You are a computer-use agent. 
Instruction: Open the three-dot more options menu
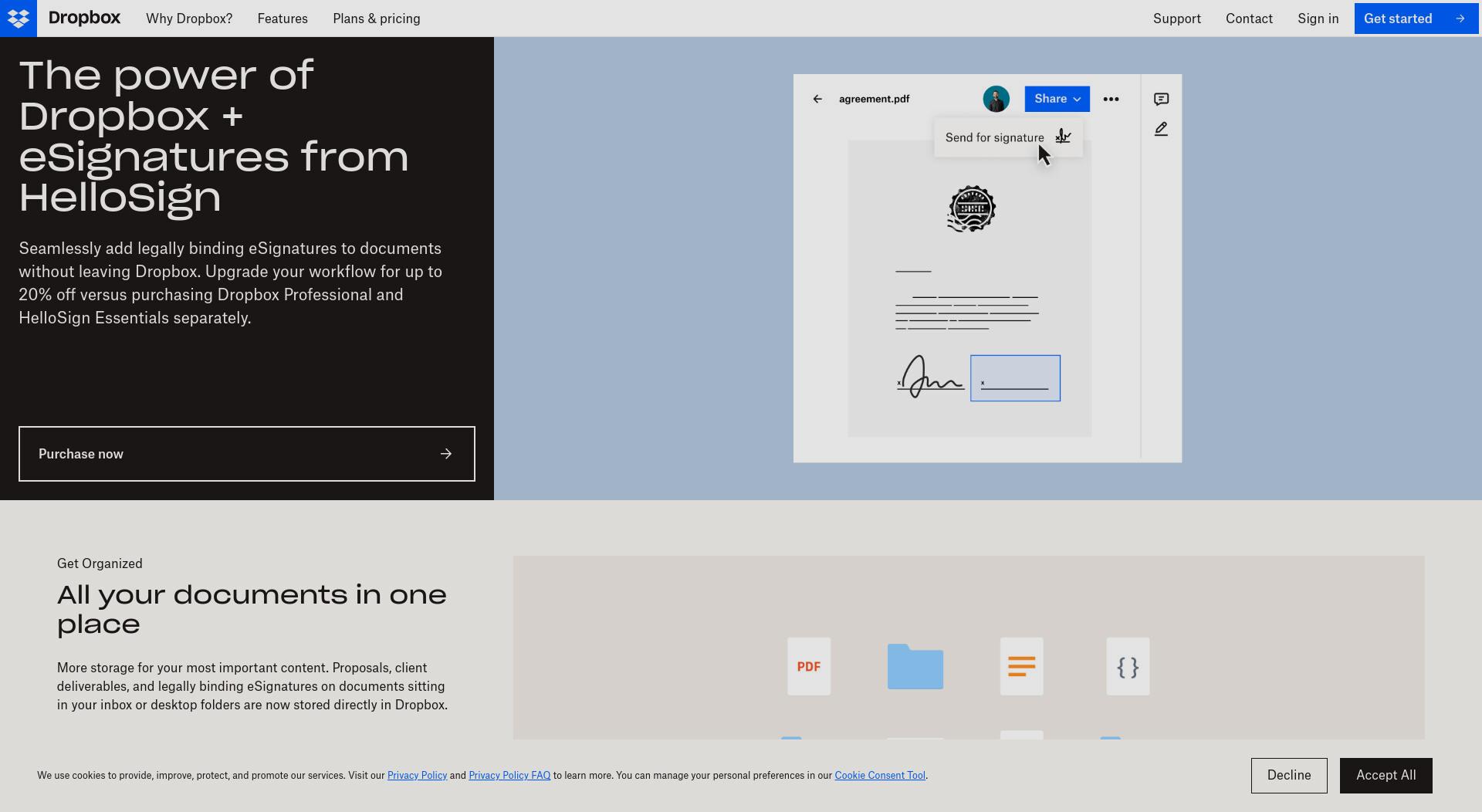(x=1111, y=99)
